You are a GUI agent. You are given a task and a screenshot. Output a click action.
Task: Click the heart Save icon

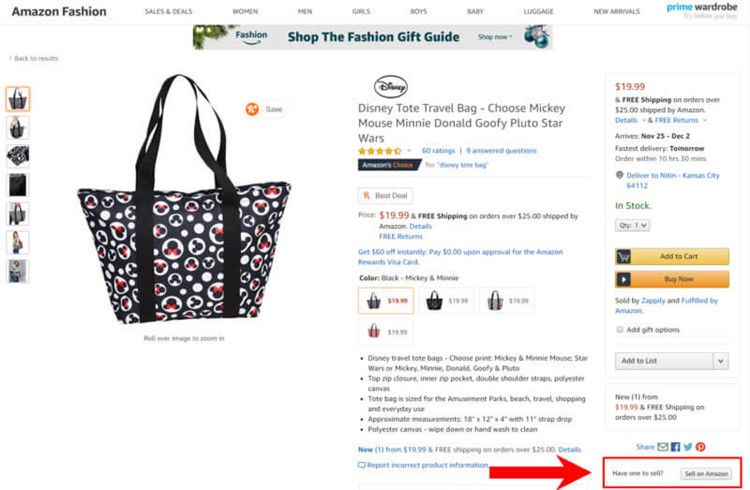point(252,109)
